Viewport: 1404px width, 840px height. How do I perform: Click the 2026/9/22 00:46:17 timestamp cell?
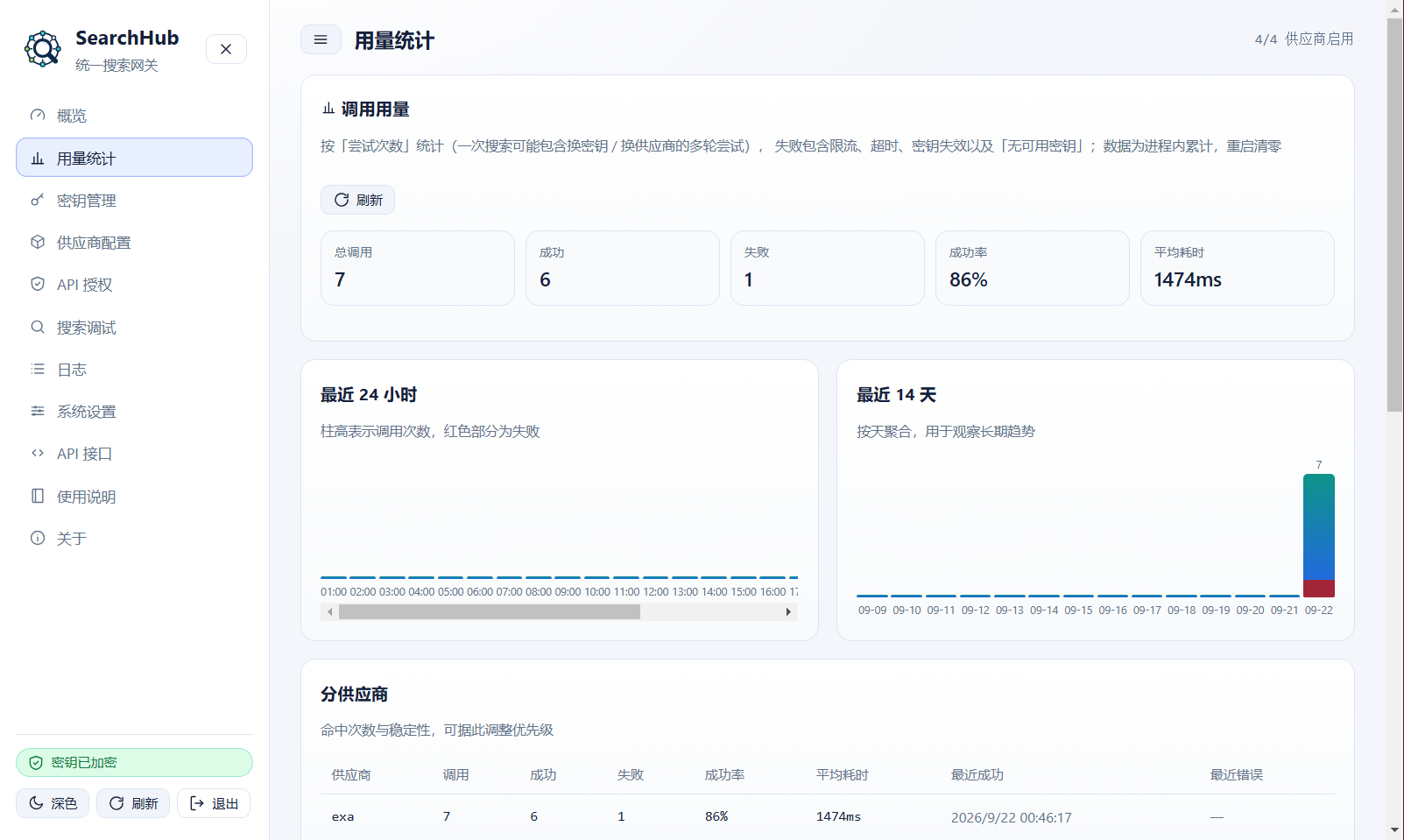click(x=1012, y=818)
